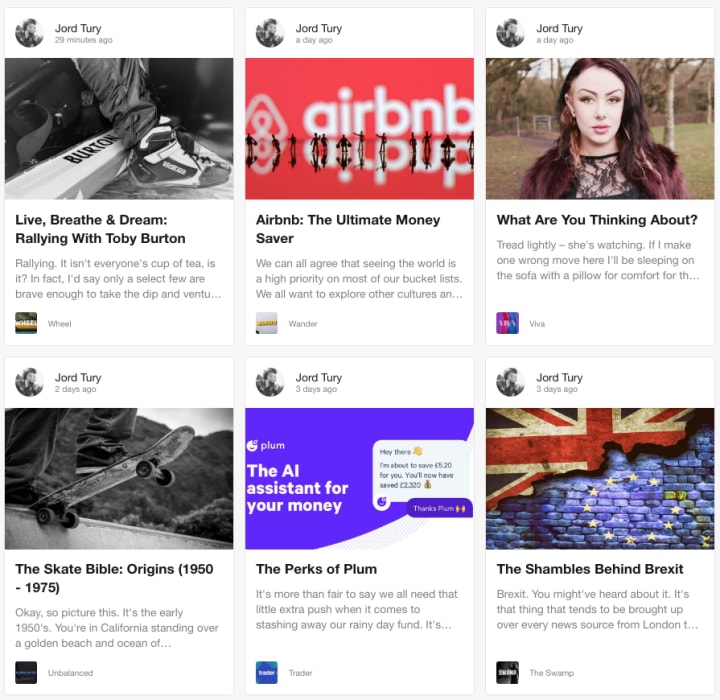
Task: Open the Union Jack Brexit cover image
Action: pyautogui.click(x=600, y=479)
